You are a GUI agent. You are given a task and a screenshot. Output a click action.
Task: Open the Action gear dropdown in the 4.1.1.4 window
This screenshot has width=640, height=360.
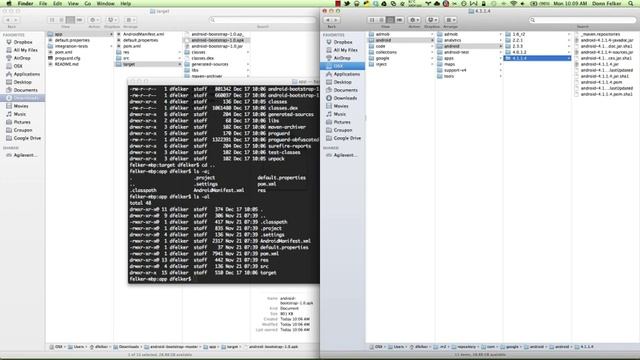tap(414, 20)
